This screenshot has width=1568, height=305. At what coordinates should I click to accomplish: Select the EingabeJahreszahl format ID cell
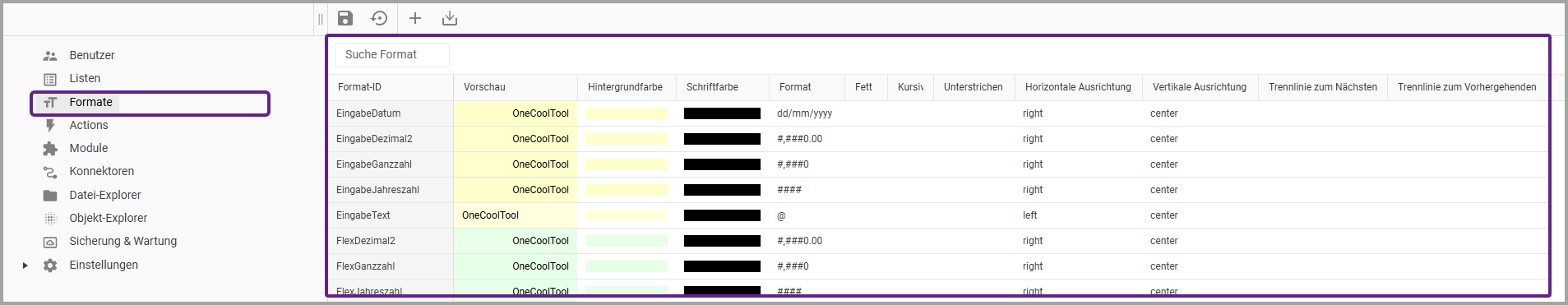pyautogui.click(x=391, y=190)
